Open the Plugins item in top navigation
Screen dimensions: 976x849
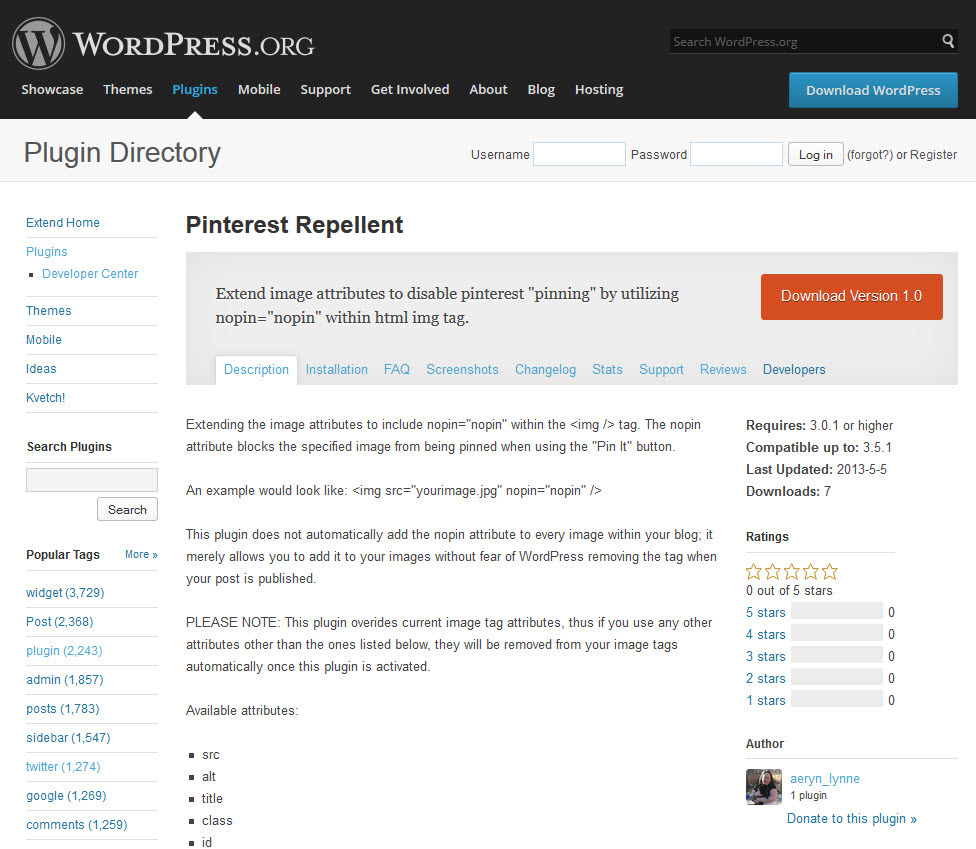195,90
